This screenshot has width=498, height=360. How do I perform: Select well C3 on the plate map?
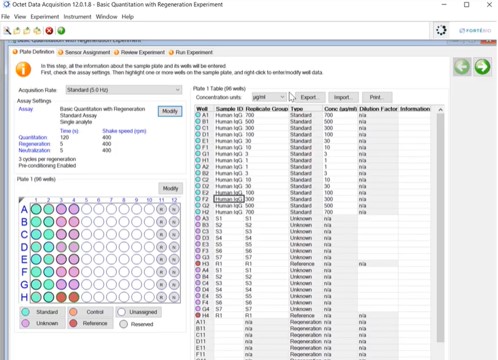pos(61,234)
